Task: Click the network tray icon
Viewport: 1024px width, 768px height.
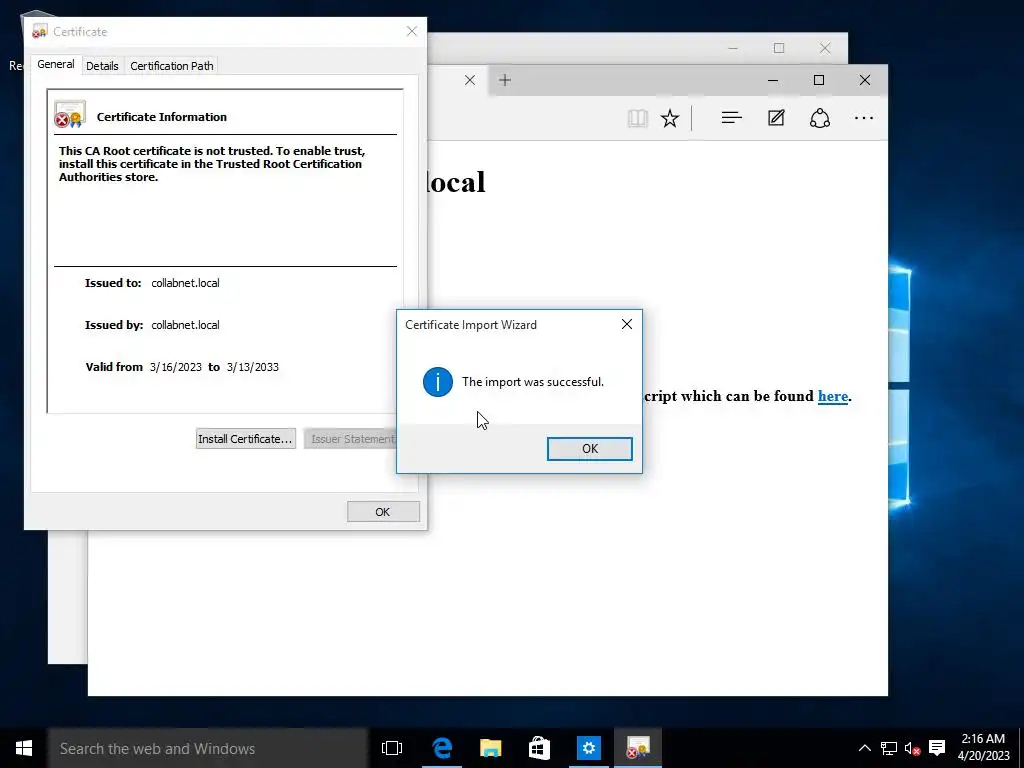Action: 888,748
